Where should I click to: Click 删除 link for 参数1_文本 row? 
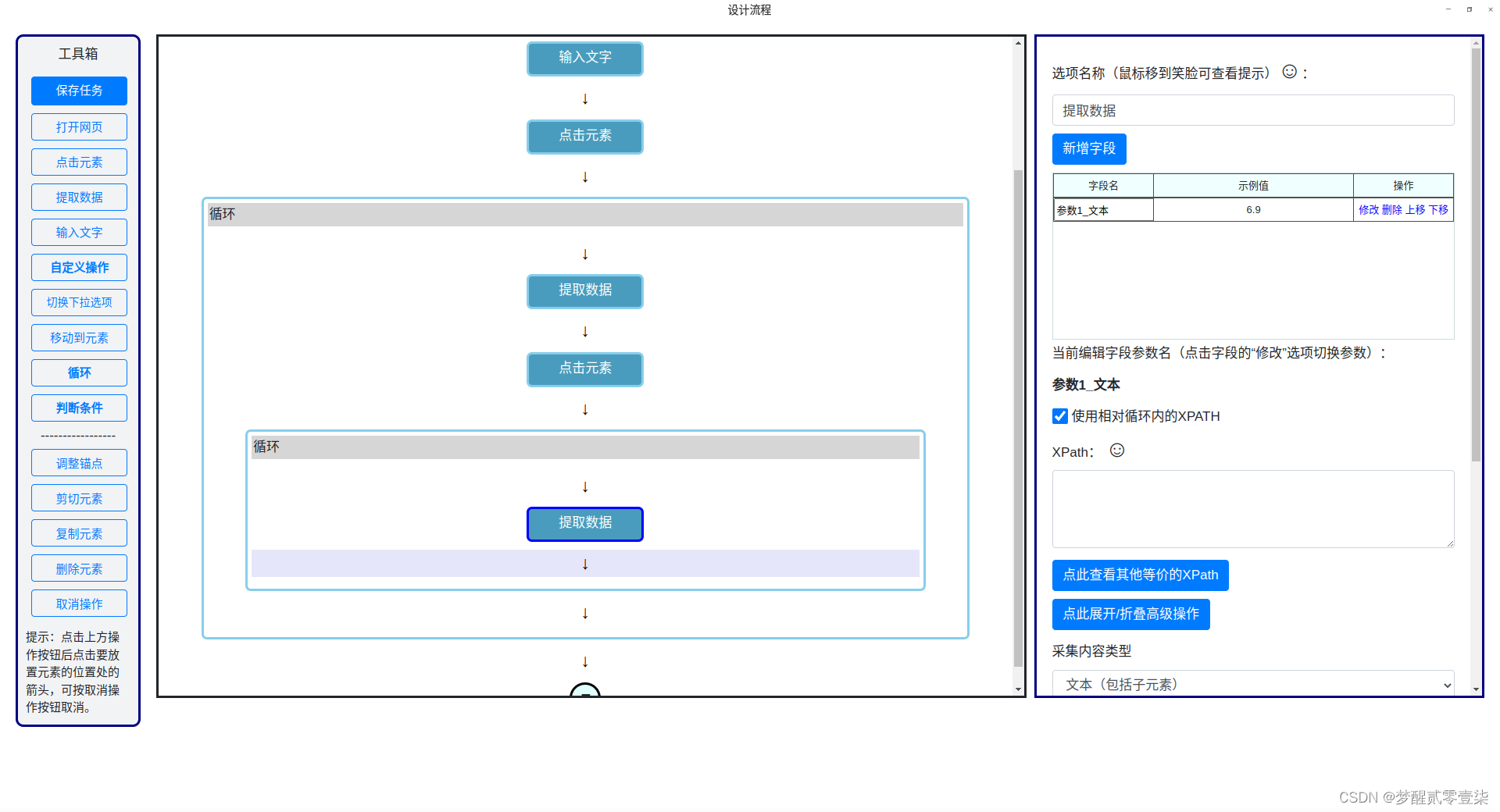[x=1391, y=209]
